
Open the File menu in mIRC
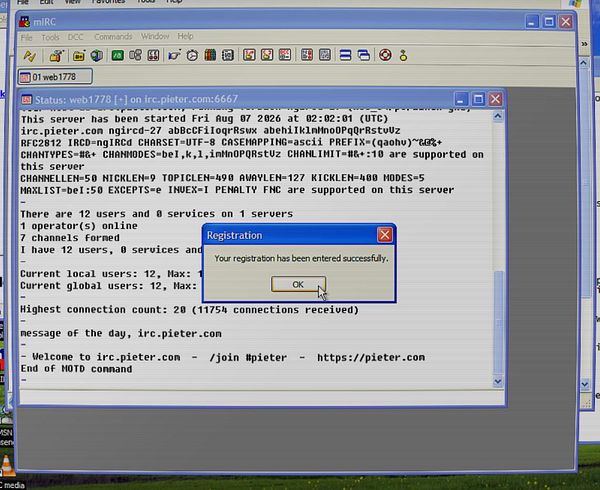[x=26, y=37]
